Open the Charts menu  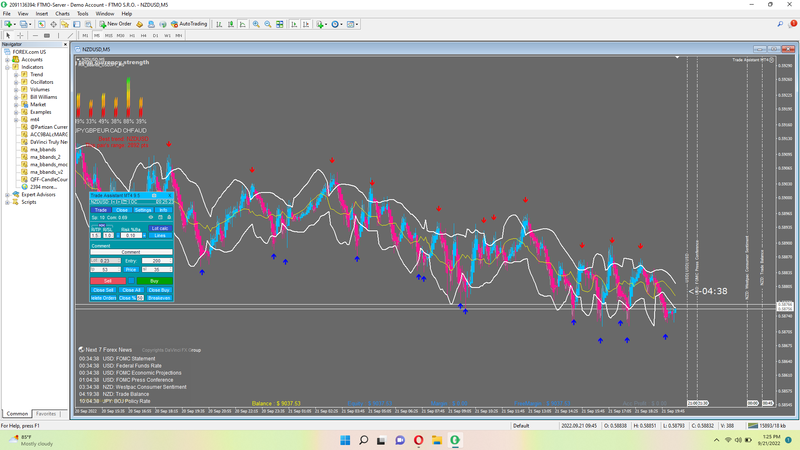coord(62,13)
